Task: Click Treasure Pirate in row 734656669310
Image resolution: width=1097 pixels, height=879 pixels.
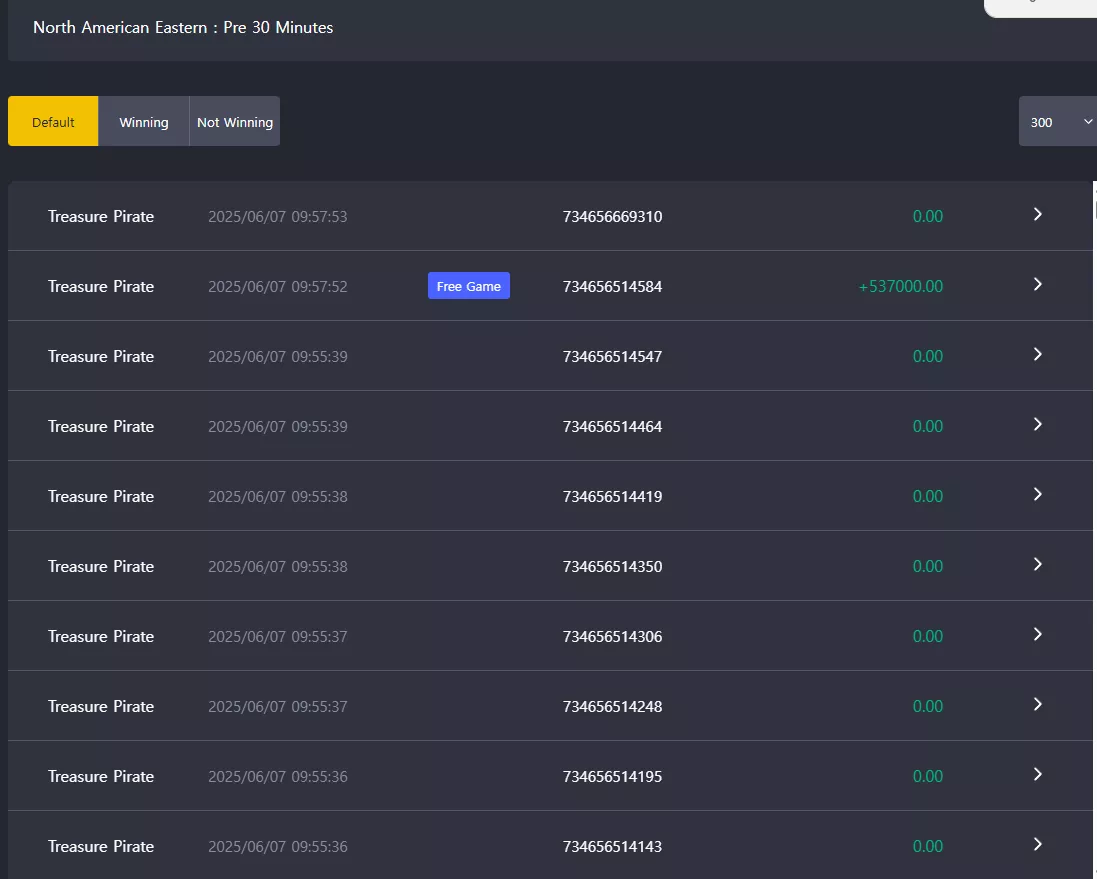Action: click(x=101, y=216)
